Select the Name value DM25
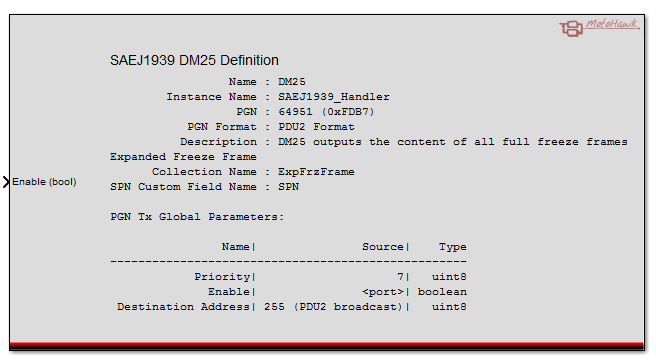This screenshot has width=656, height=360. coord(292,82)
